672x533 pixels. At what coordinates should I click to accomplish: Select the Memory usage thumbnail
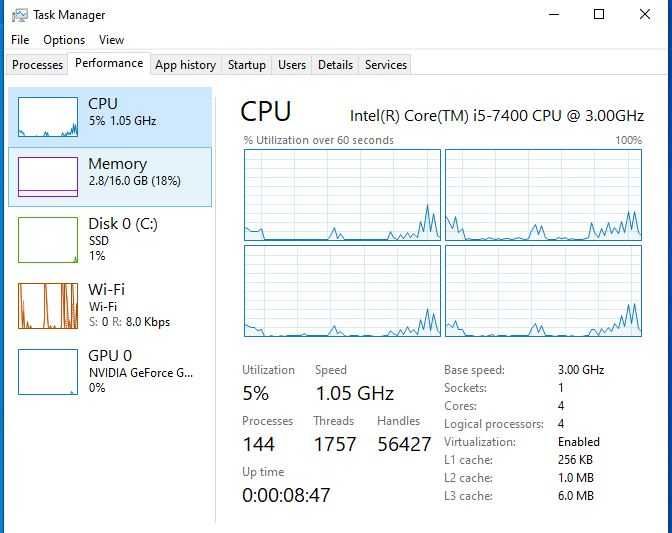coord(47,177)
